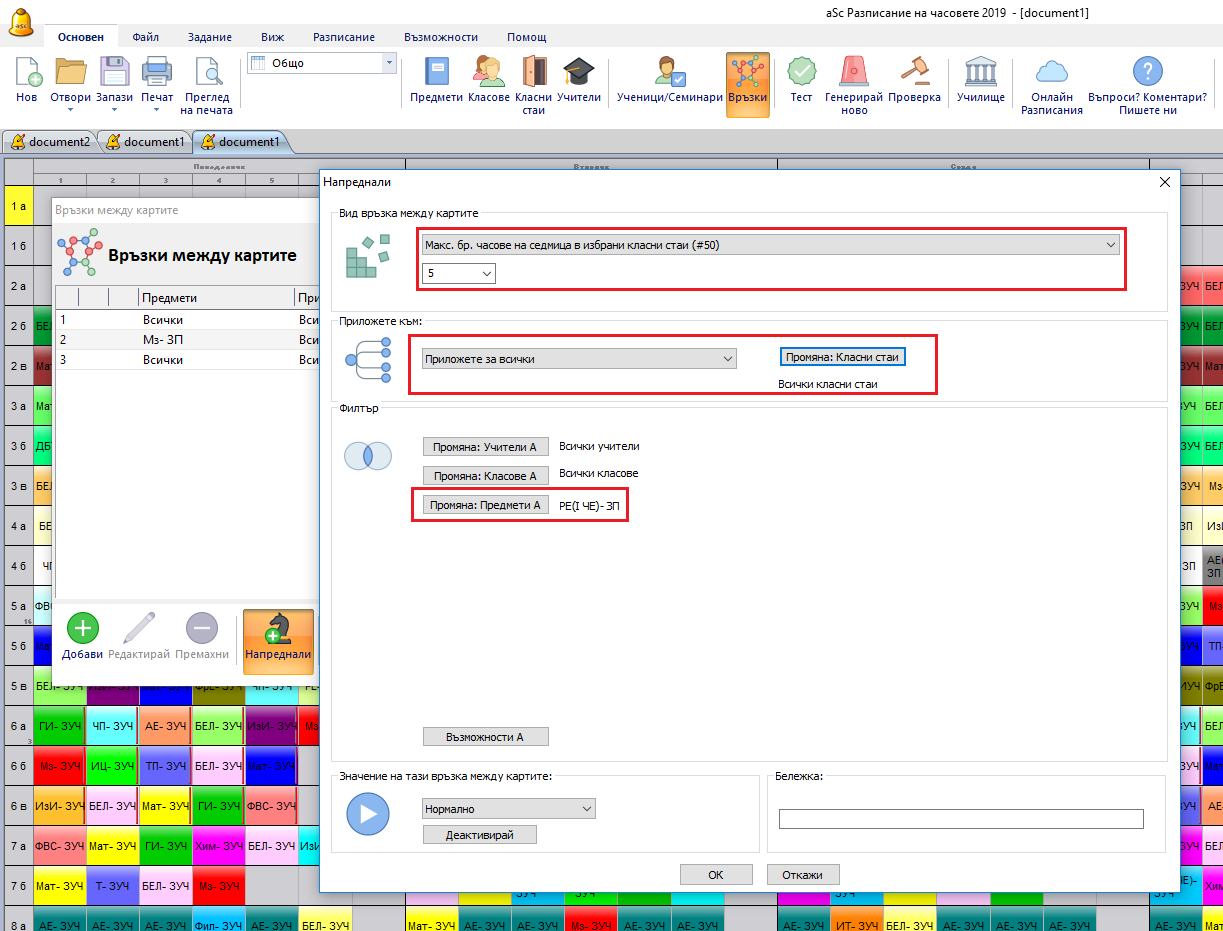The width and height of the screenshot is (1223, 931).
Task: Expand the relation type dropdown (#50)
Action: [770, 245]
